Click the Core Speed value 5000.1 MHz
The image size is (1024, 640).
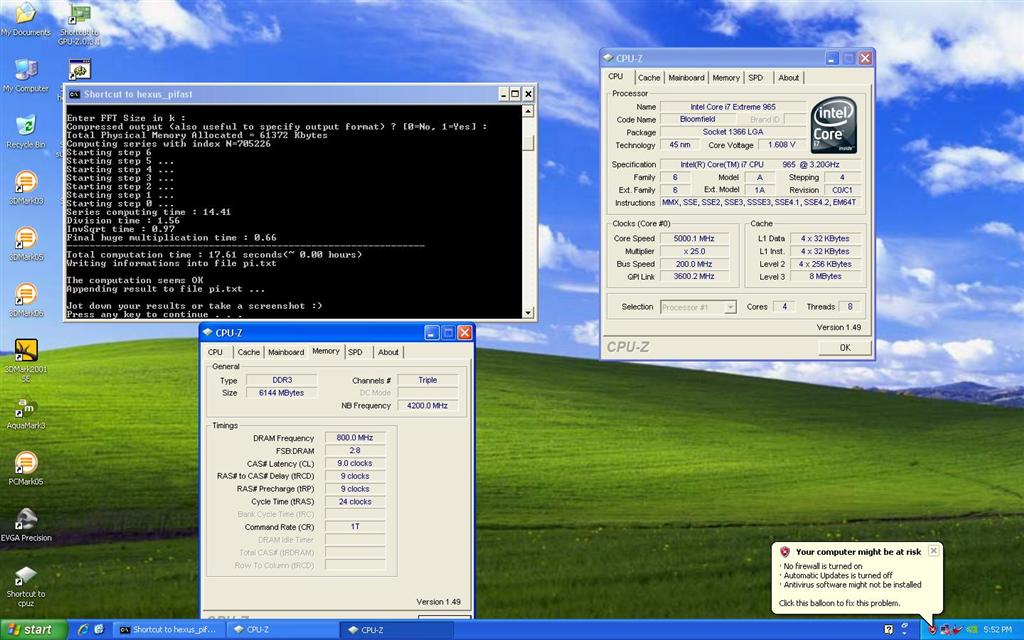click(694, 238)
